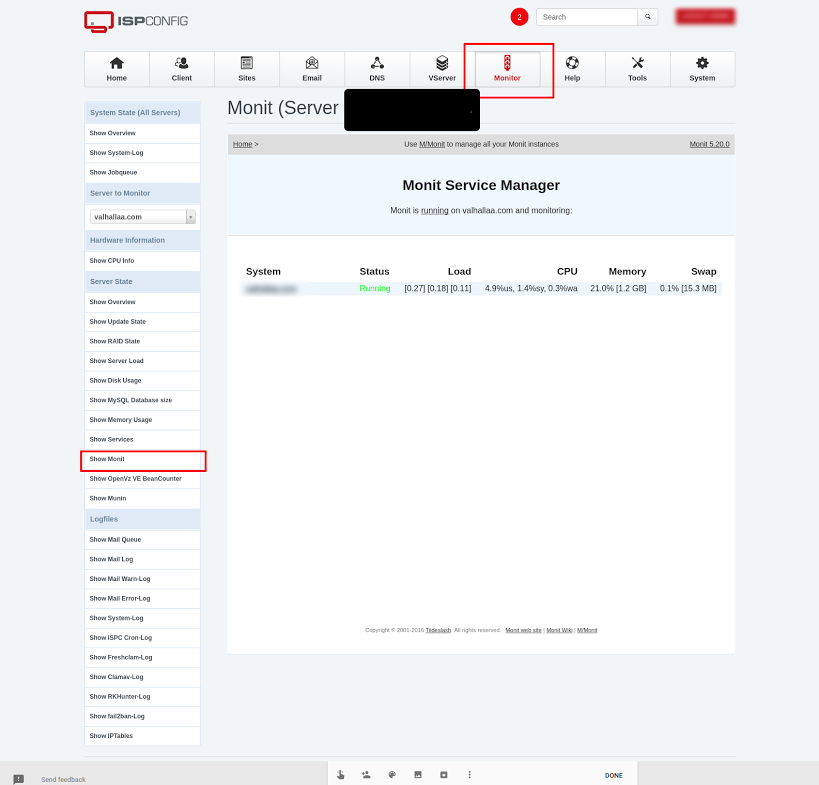Open the DNS module
This screenshot has width=819, height=785.
[x=377, y=69]
